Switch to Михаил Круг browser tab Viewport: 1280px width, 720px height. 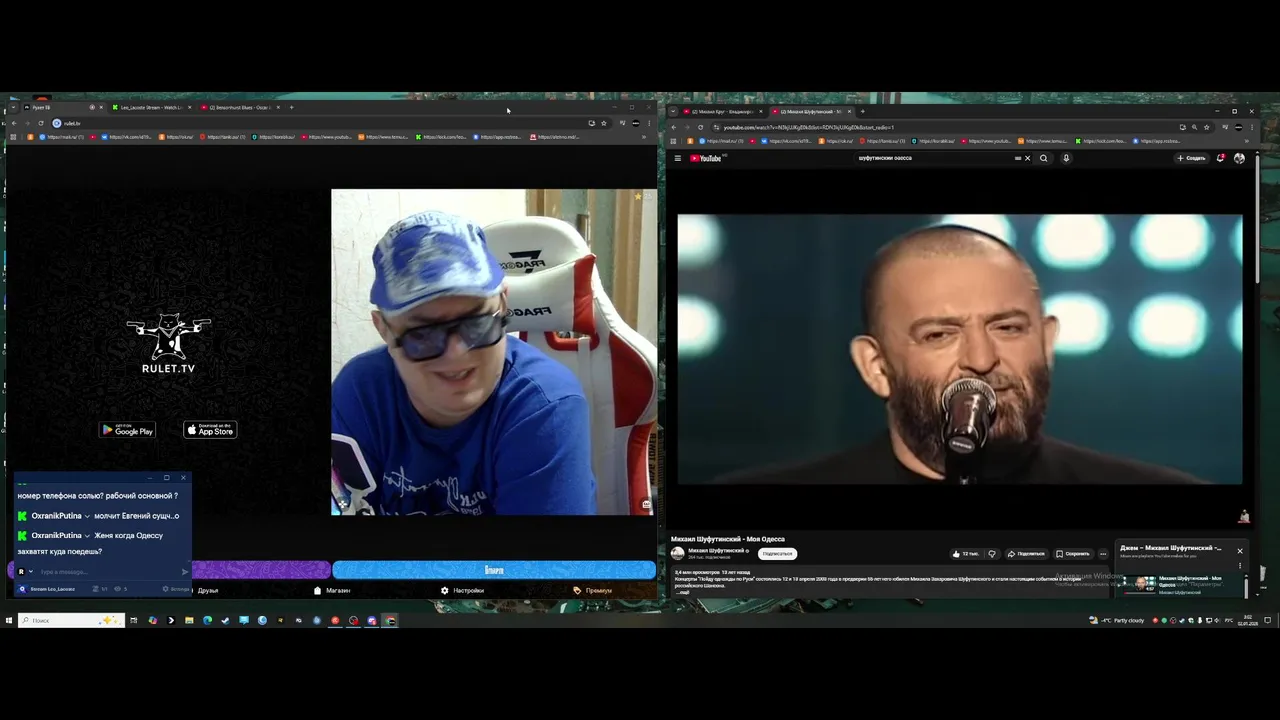[x=724, y=111]
